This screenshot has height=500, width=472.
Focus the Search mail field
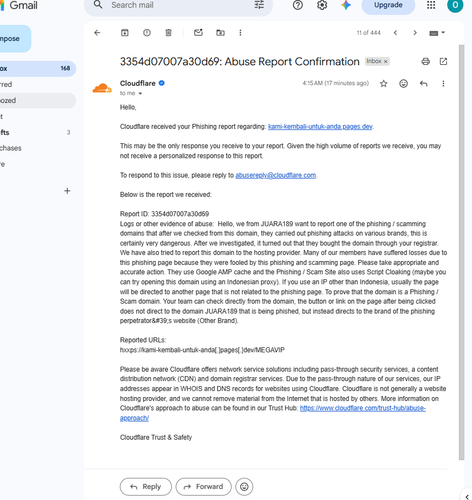(178, 5)
